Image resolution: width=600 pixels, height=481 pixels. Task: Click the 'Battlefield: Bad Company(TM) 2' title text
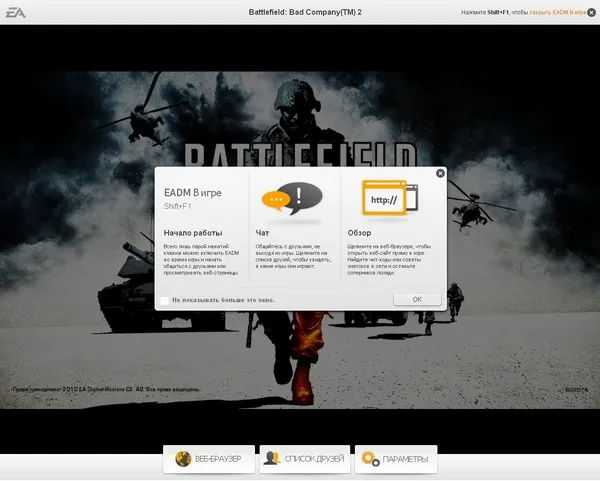pyautogui.click(x=299, y=11)
